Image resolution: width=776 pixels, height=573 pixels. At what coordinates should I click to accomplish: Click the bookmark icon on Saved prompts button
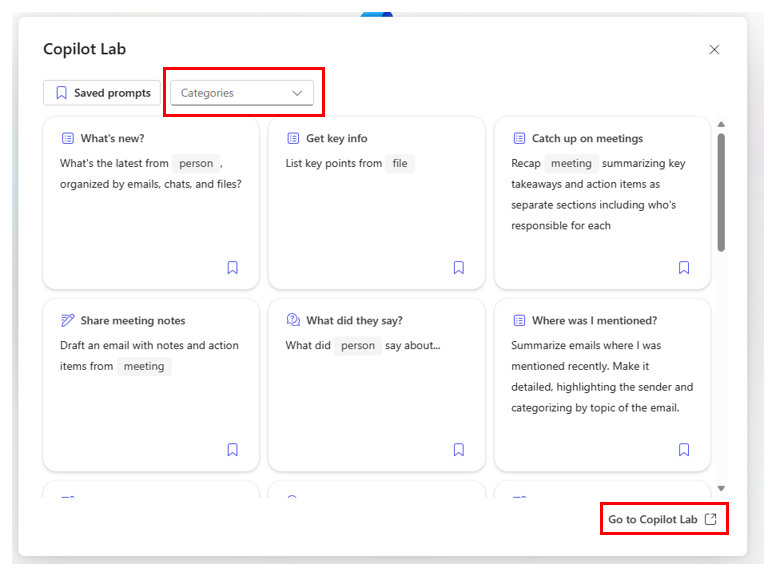click(61, 93)
